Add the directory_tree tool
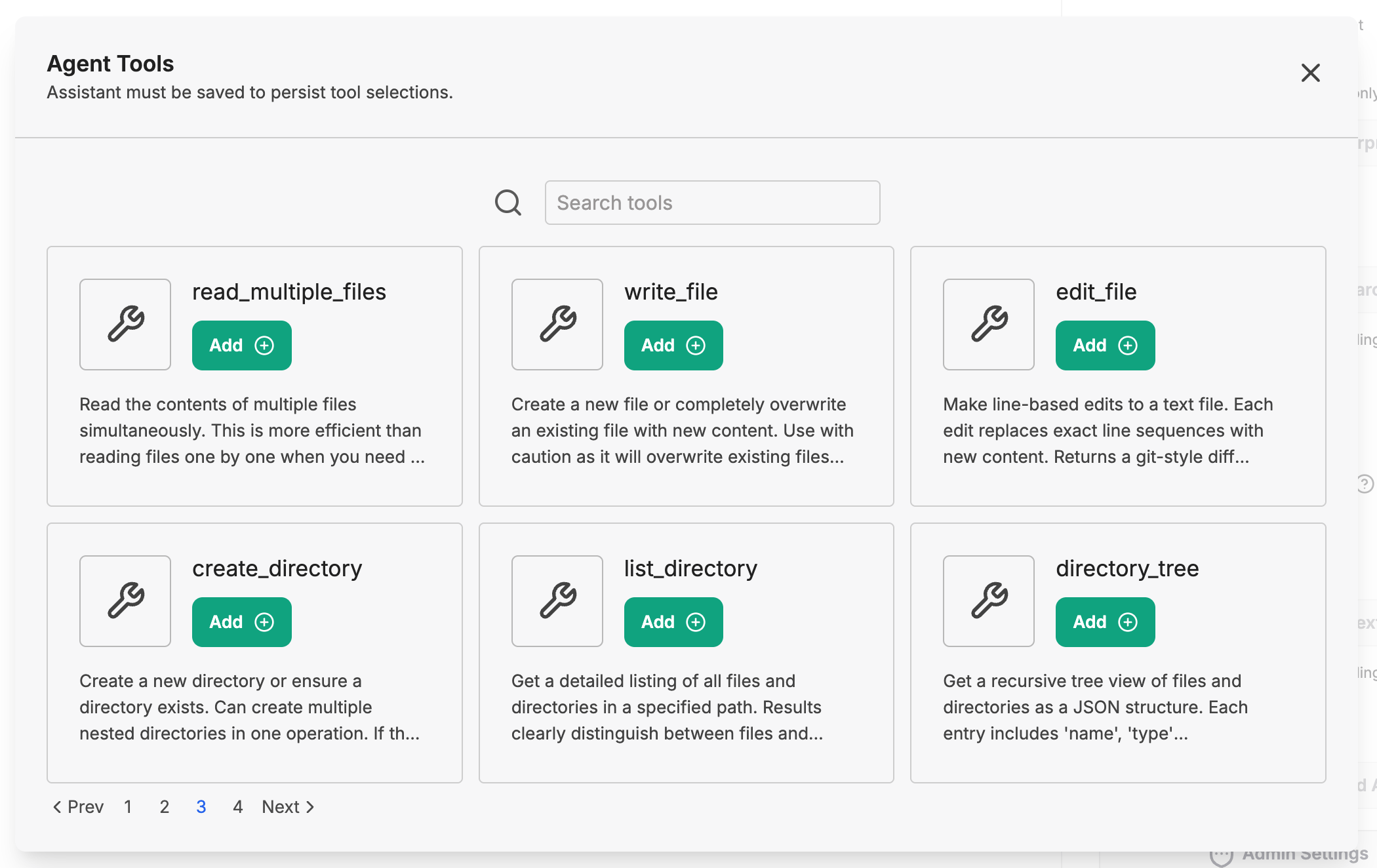This screenshot has width=1377, height=868. 1105,622
